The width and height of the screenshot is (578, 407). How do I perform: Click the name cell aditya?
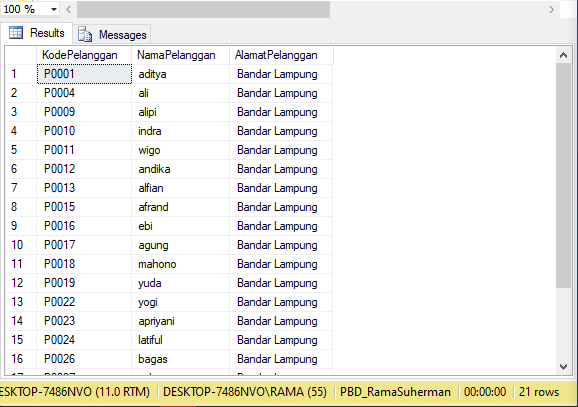click(181, 74)
